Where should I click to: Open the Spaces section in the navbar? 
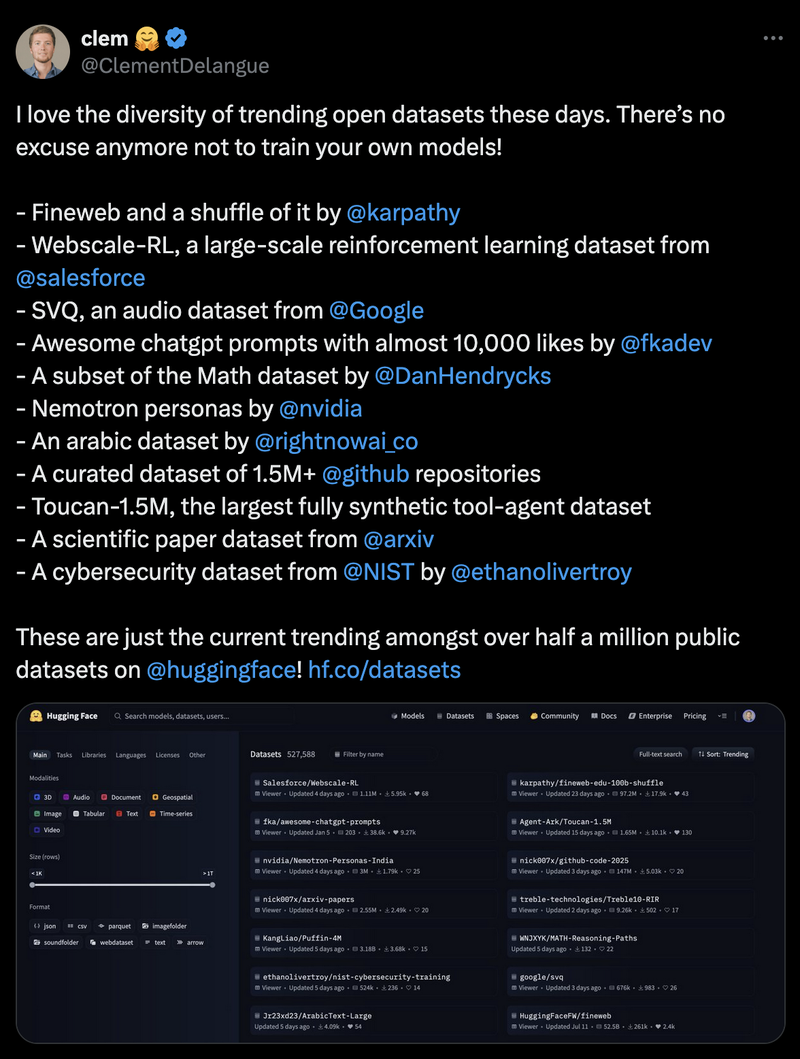coord(504,716)
